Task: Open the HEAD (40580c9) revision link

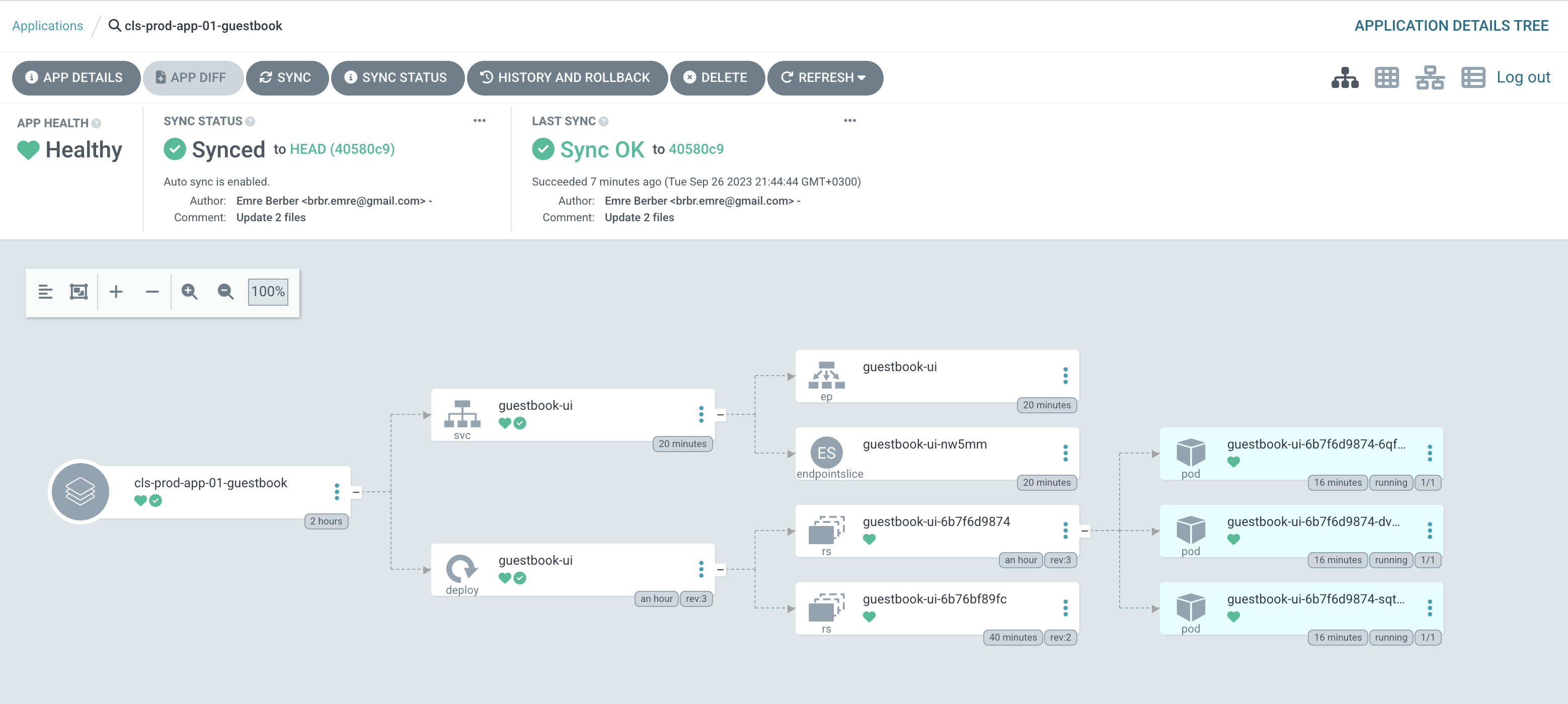Action: [342, 149]
